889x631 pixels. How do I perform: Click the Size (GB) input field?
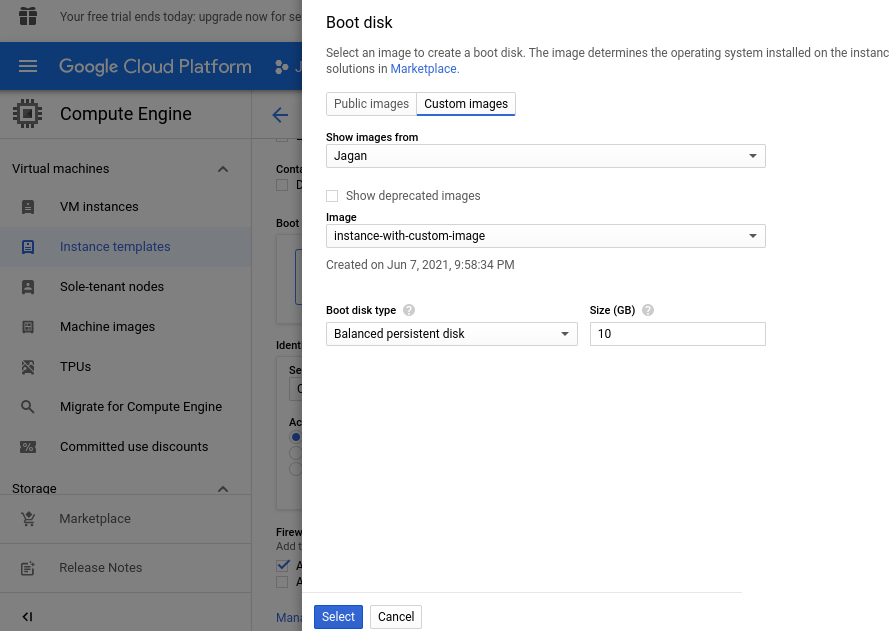coord(677,334)
